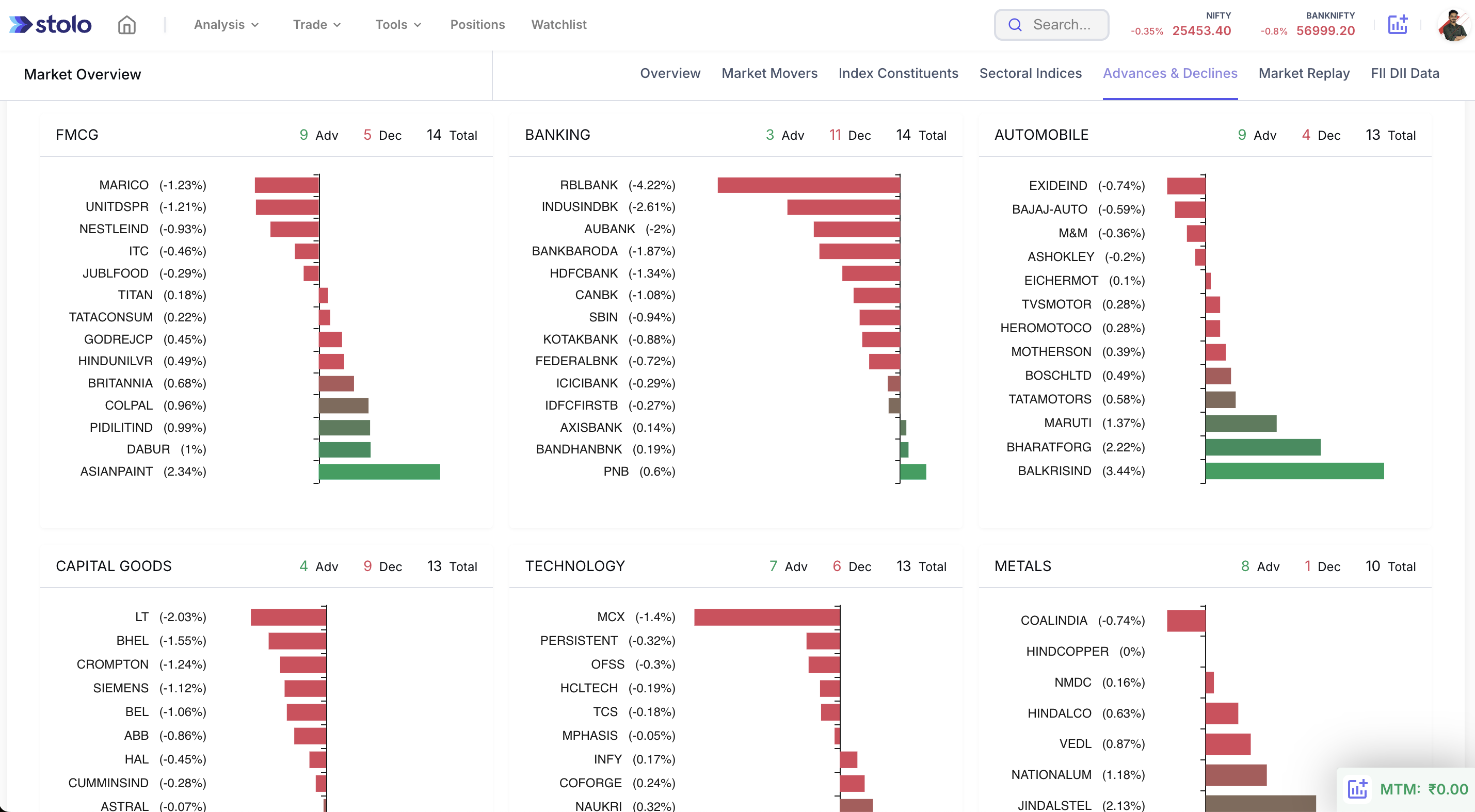Expand the Tools dropdown menu
The height and width of the screenshot is (812, 1475).
coord(398,25)
